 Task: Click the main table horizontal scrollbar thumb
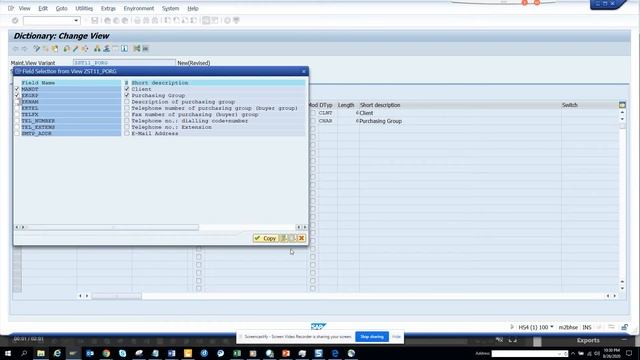117,296
